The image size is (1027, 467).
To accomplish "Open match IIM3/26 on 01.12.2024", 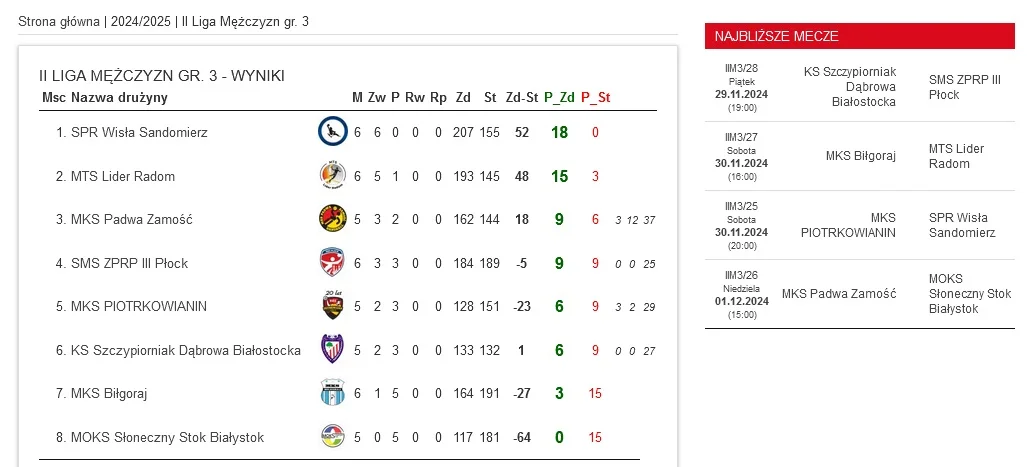I will [x=860, y=294].
